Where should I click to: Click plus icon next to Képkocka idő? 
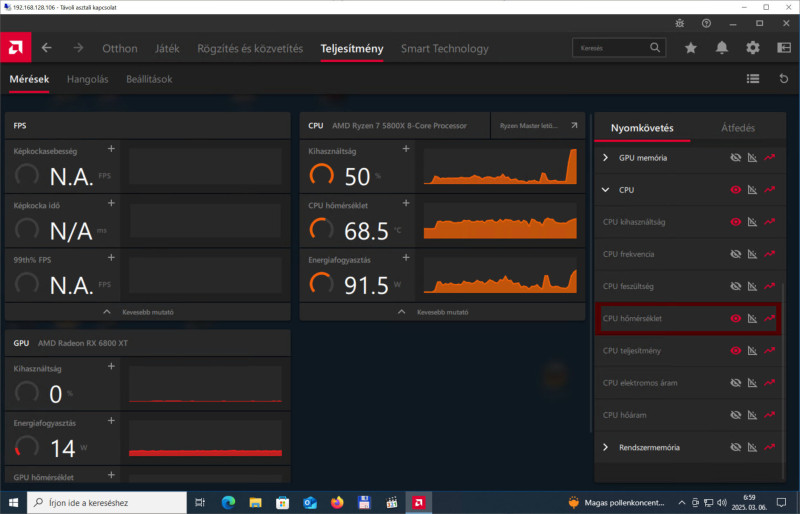[x=111, y=203]
